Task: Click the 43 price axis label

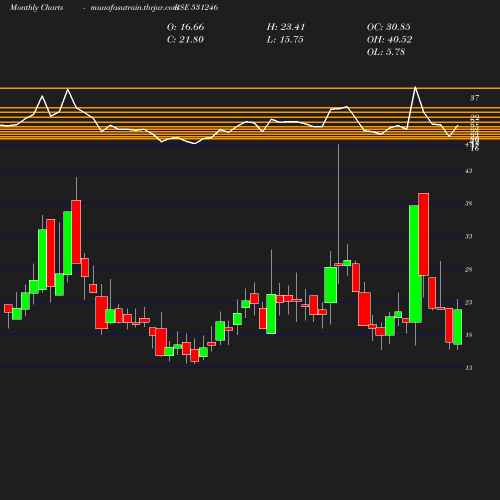Action: pos(469,171)
